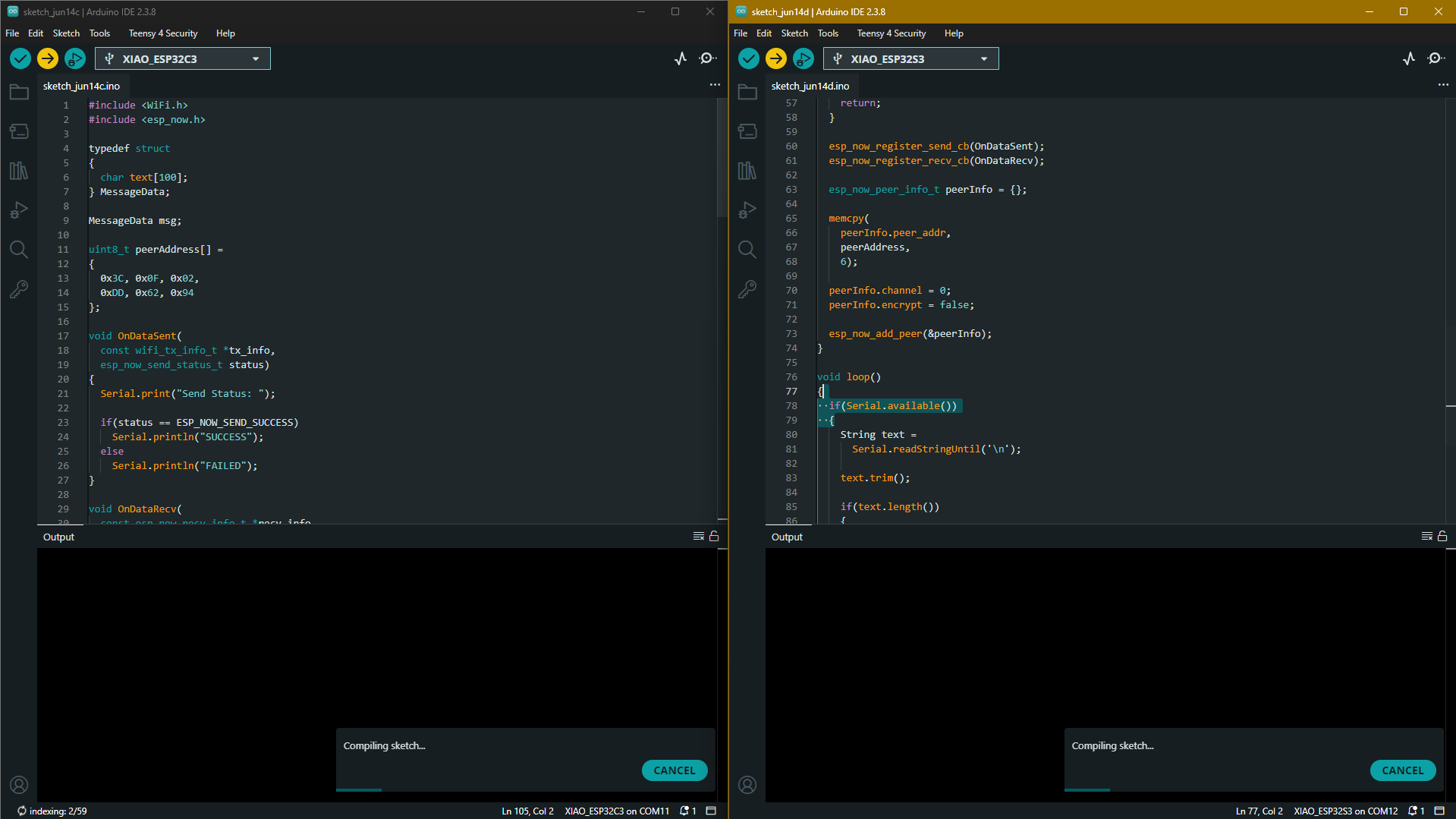Open Sketchbook folder in sketch_jun14d sidebar
1456x819 pixels.
[747, 93]
